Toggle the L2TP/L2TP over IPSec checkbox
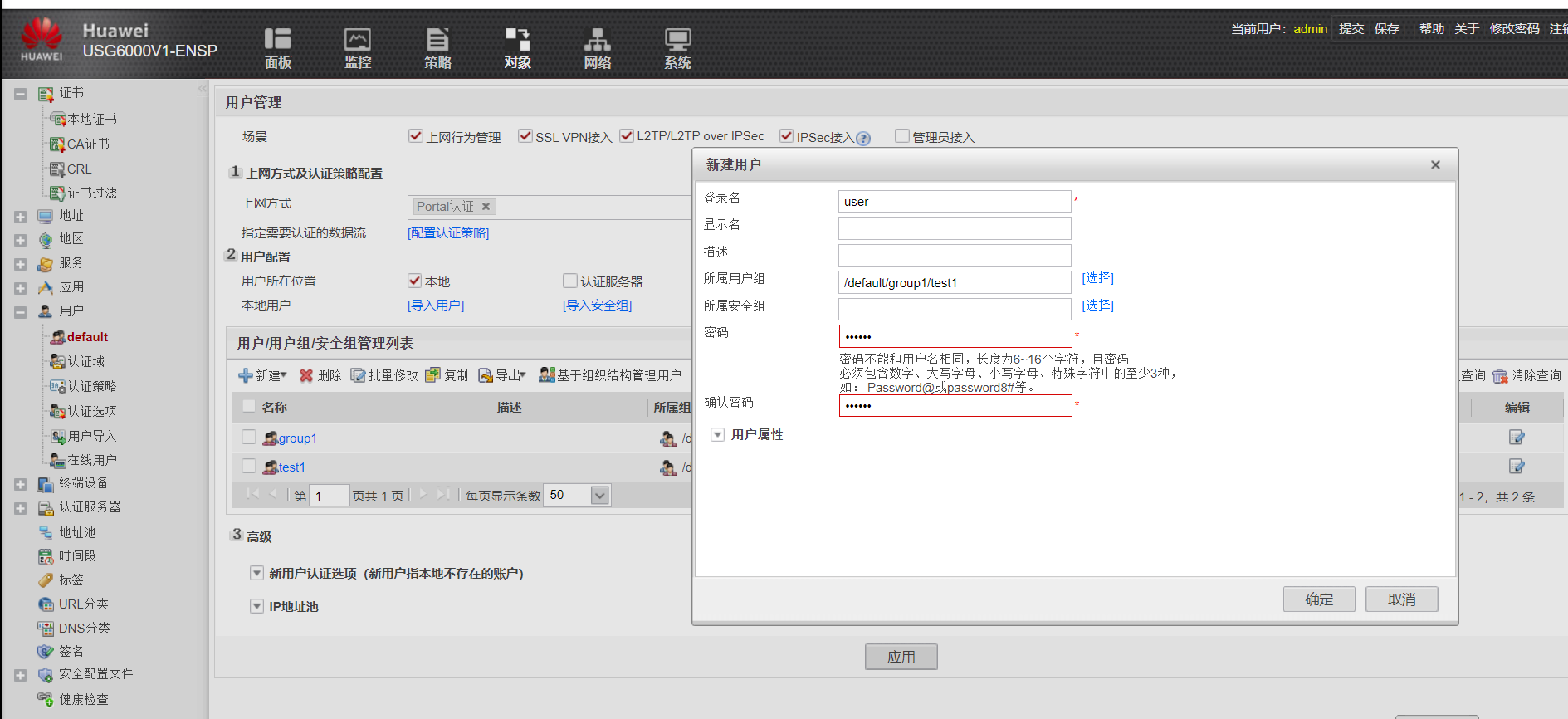The height and width of the screenshot is (719, 1568). tap(627, 136)
